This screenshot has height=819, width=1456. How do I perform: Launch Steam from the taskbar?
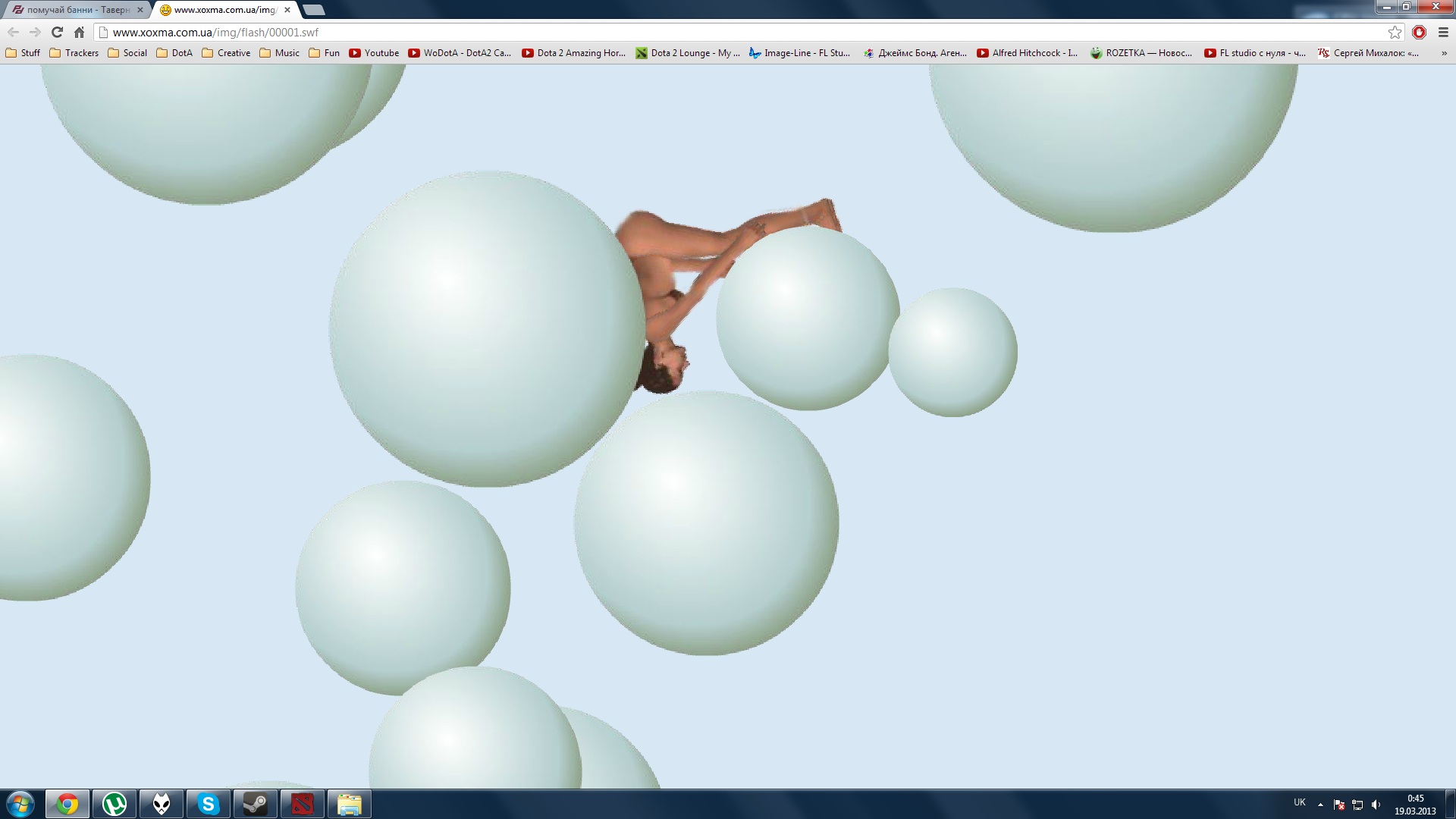click(x=255, y=804)
